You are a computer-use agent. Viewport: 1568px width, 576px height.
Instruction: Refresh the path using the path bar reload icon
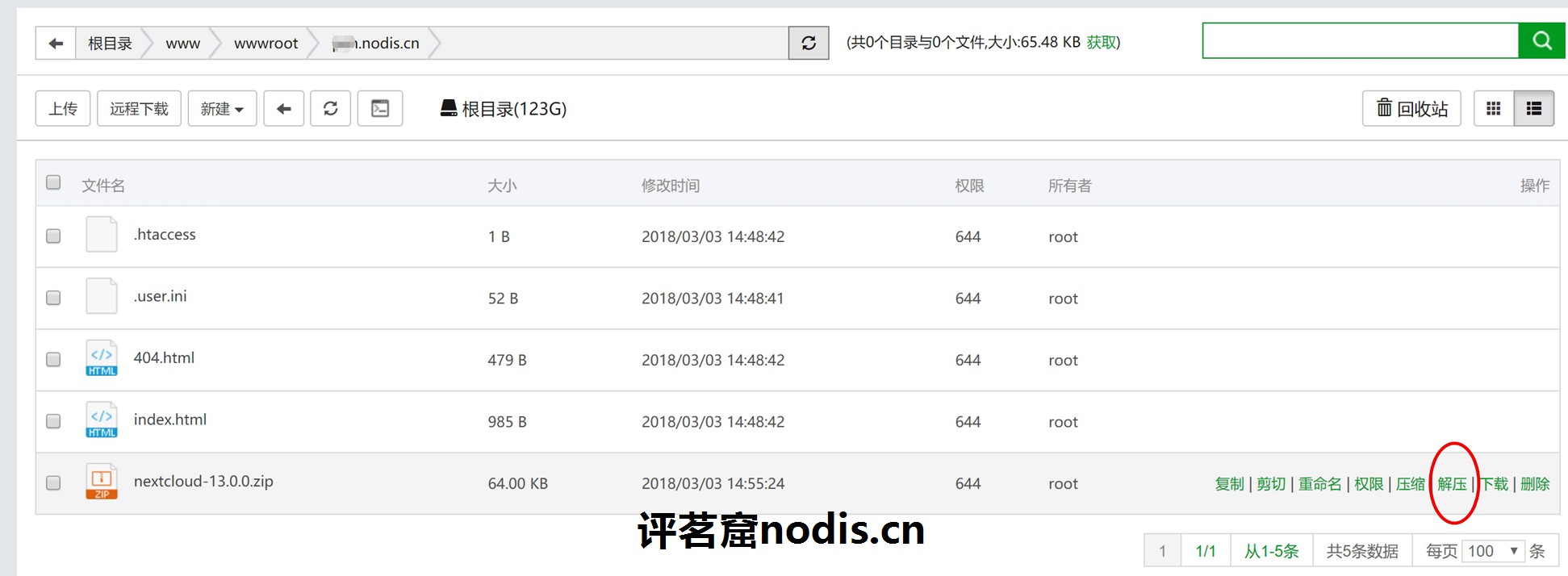tap(809, 43)
